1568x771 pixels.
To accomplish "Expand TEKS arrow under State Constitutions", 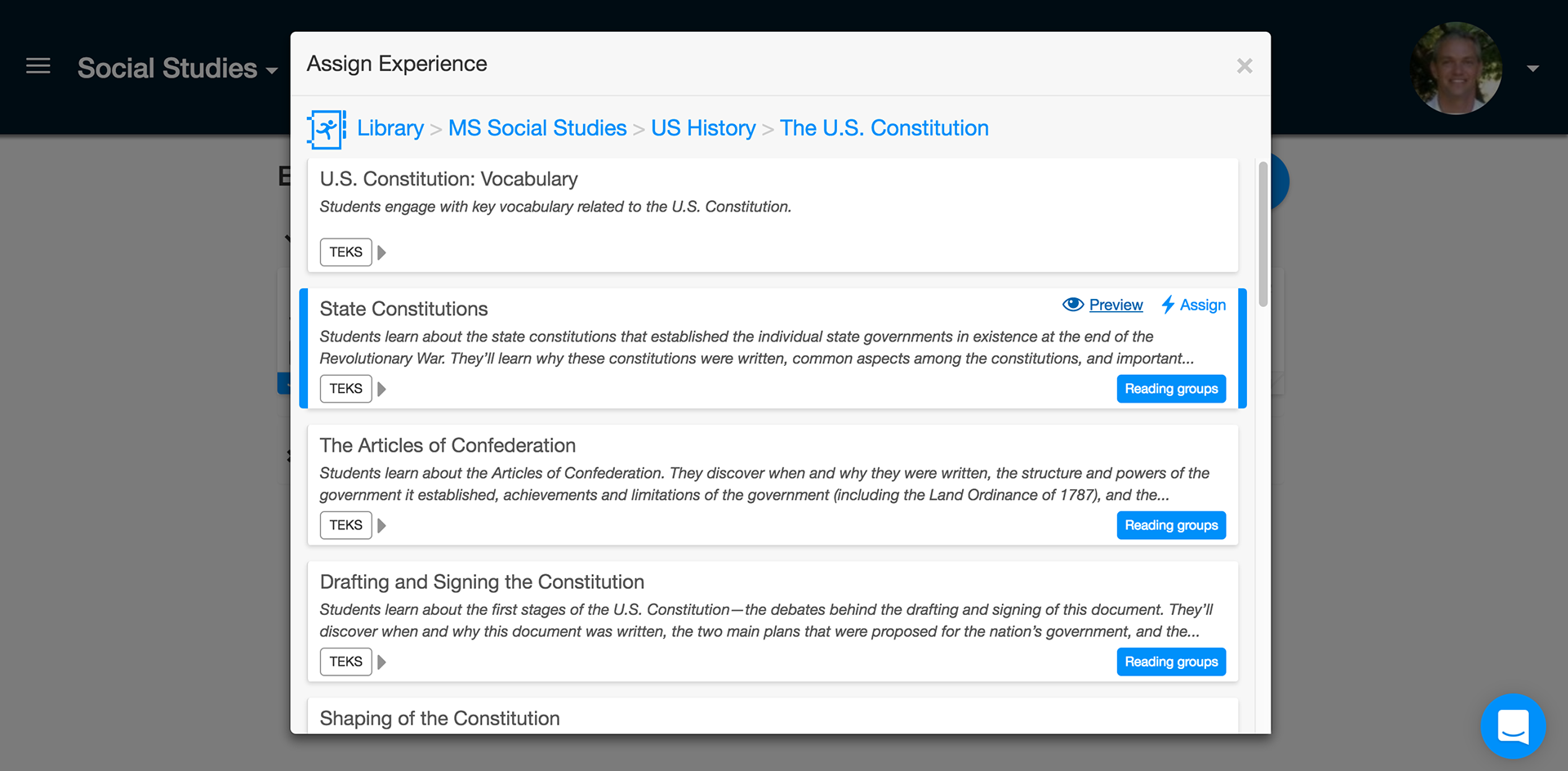I will 381,389.
